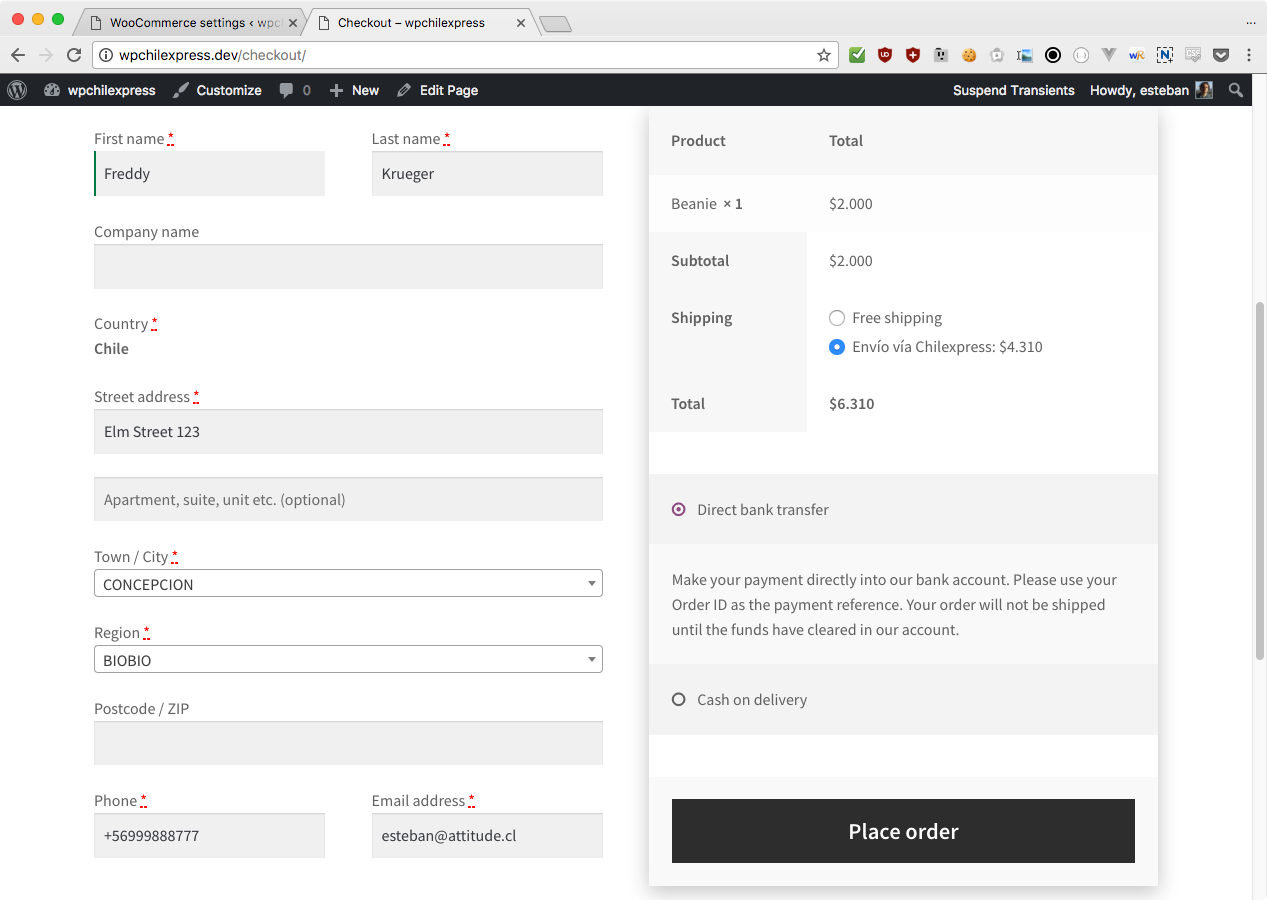Reload the checkout page
Screen dimensions: 1267x900
[74, 55]
